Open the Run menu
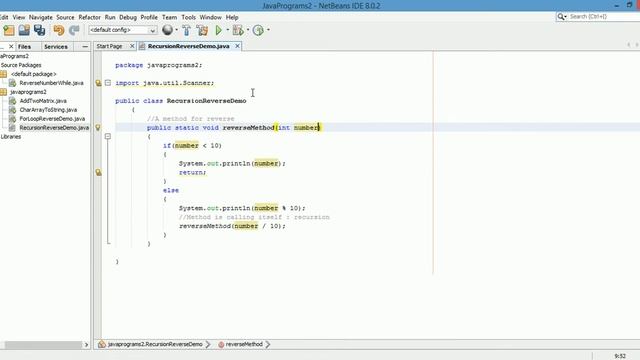Screen dimensions: 640x360 pyautogui.click(x=110, y=17)
